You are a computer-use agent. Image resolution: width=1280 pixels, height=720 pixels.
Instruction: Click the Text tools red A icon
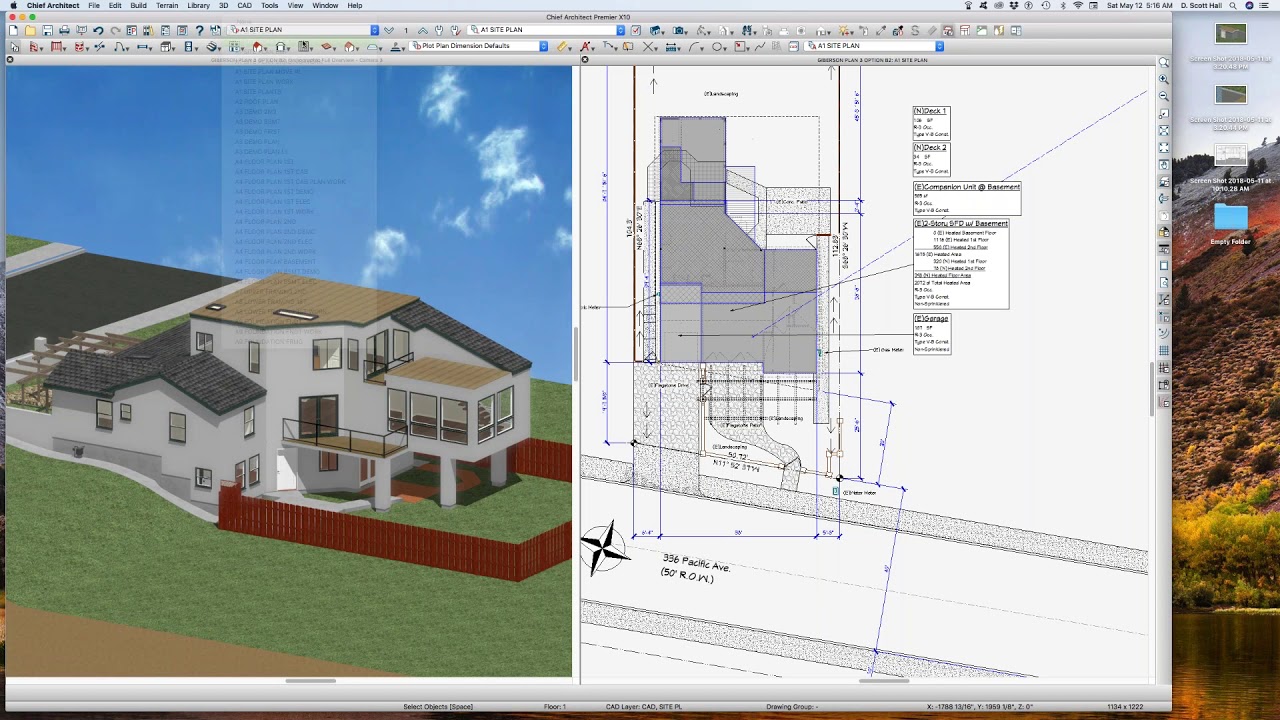[587, 46]
